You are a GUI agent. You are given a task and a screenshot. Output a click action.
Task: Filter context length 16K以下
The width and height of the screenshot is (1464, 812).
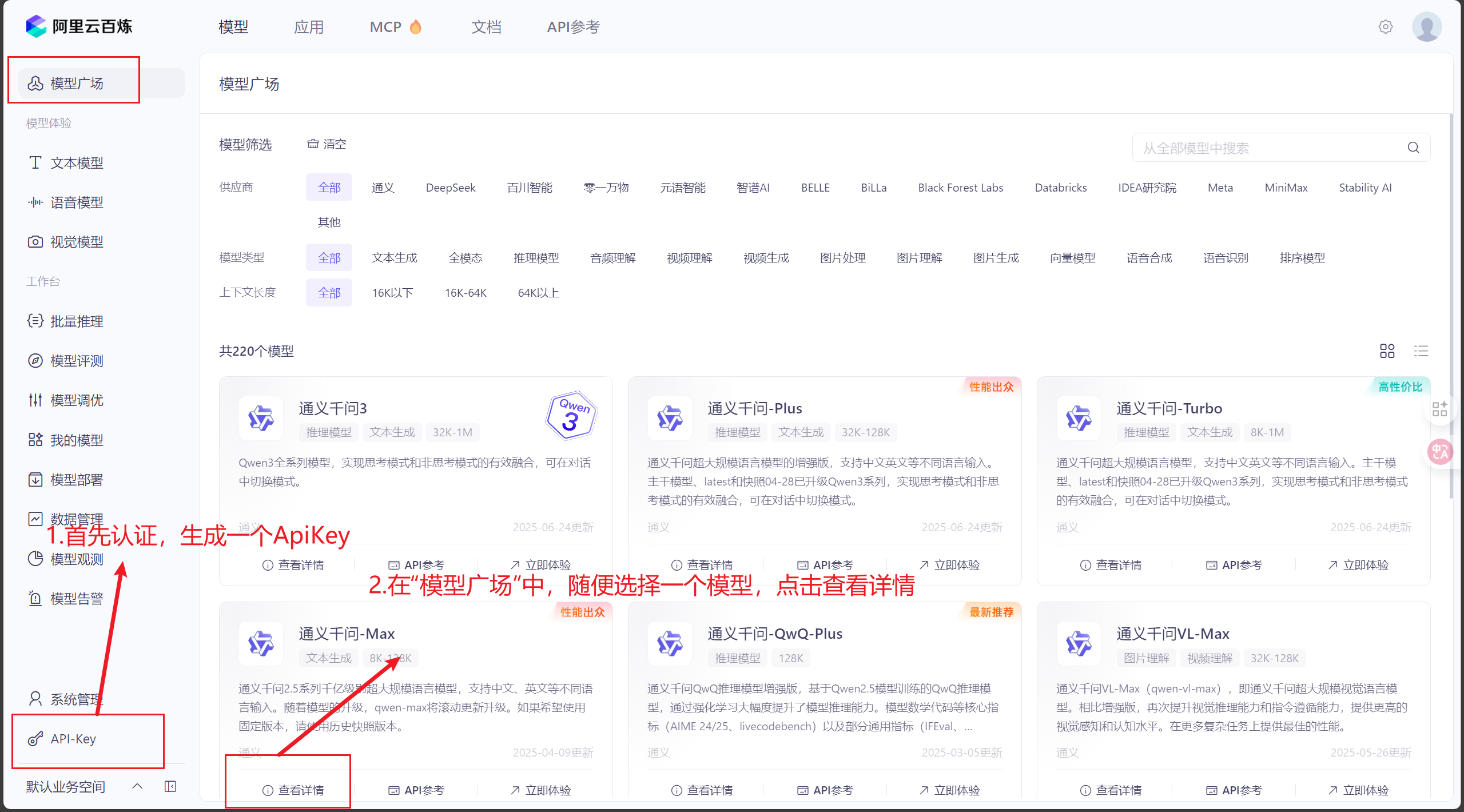(x=392, y=293)
